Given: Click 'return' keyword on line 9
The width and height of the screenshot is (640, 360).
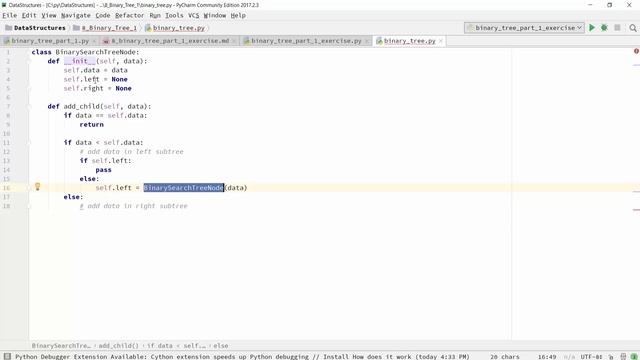Looking at the screenshot, I should 91,124.
